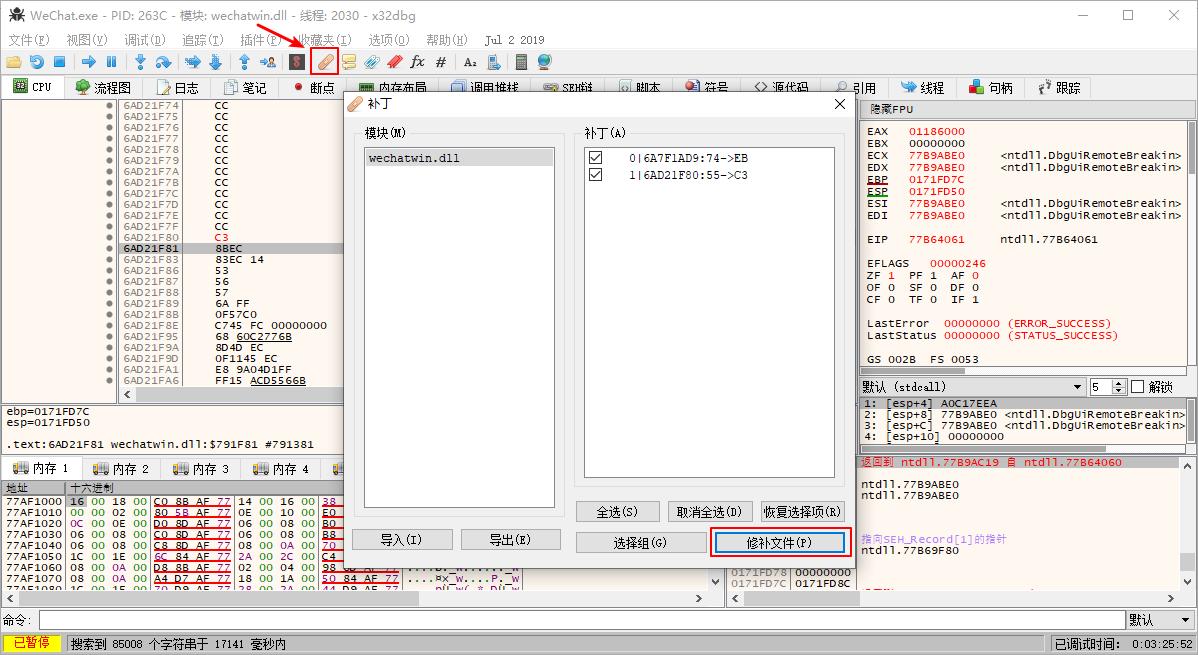
Task: Open the 调试(D) menu
Action: click(x=143, y=40)
